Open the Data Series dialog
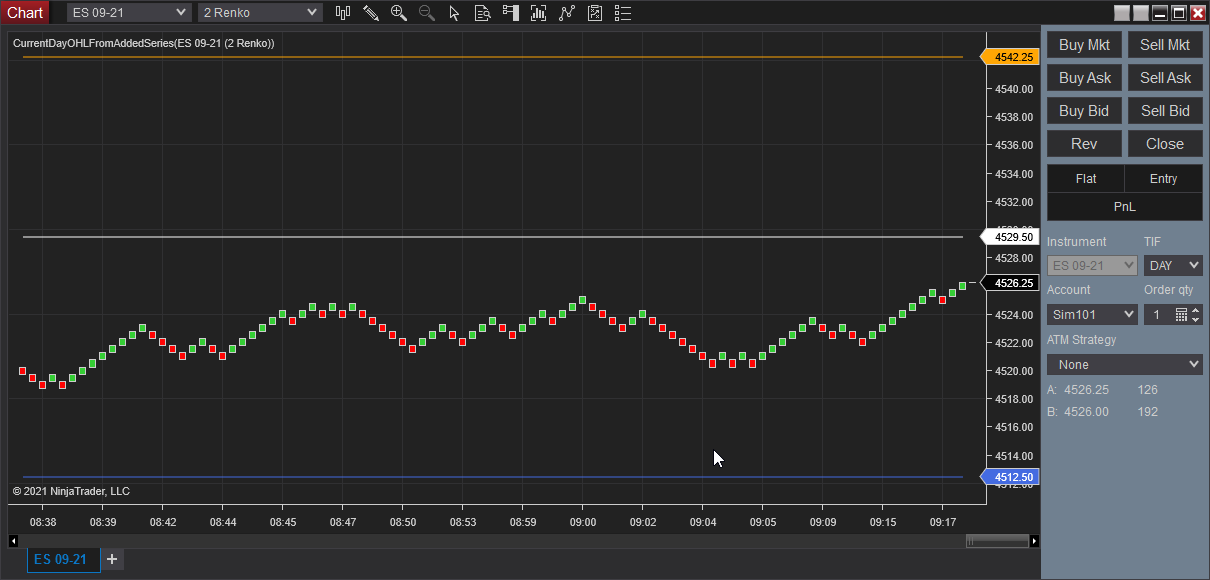1210x580 pixels. 539,13
